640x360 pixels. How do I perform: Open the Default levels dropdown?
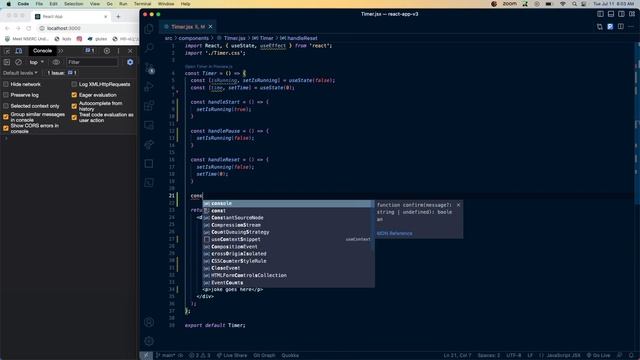click(x=20, y=73)
